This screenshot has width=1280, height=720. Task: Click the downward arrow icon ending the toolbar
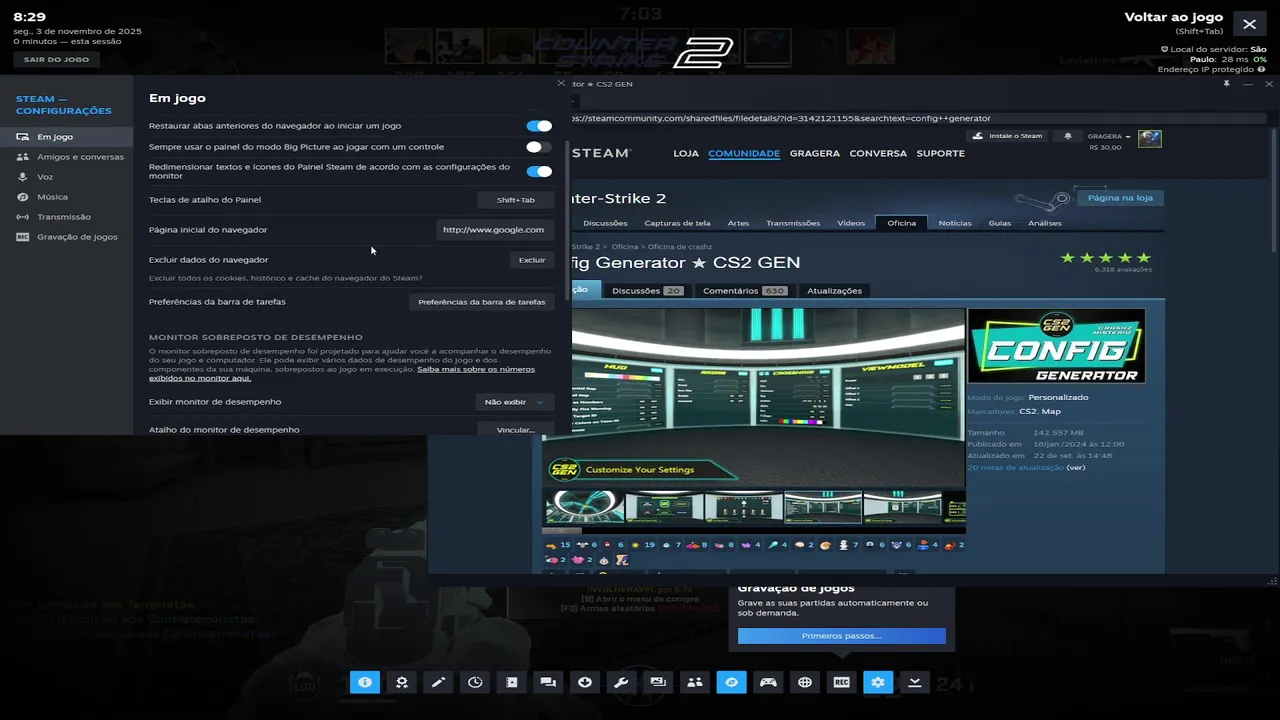(915, 682)
